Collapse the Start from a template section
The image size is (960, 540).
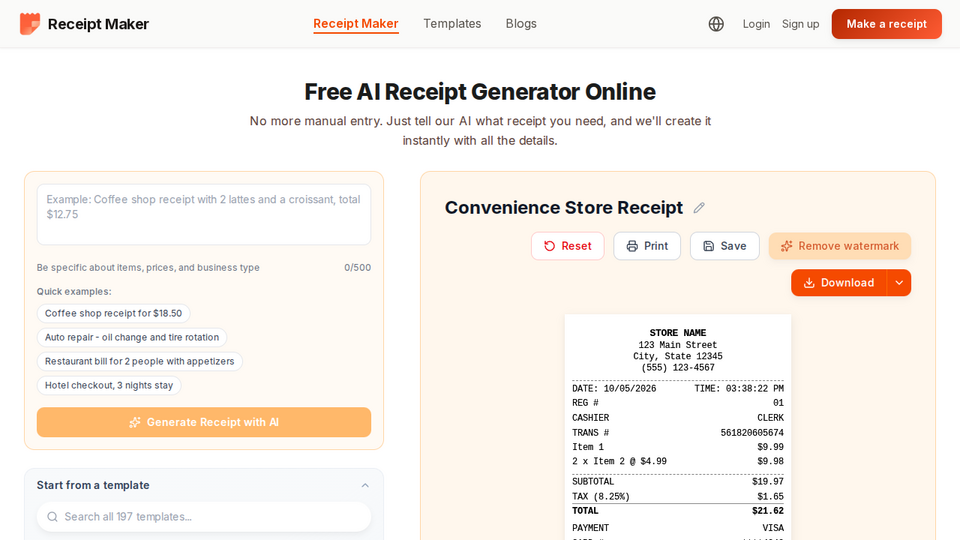(365, 486)
